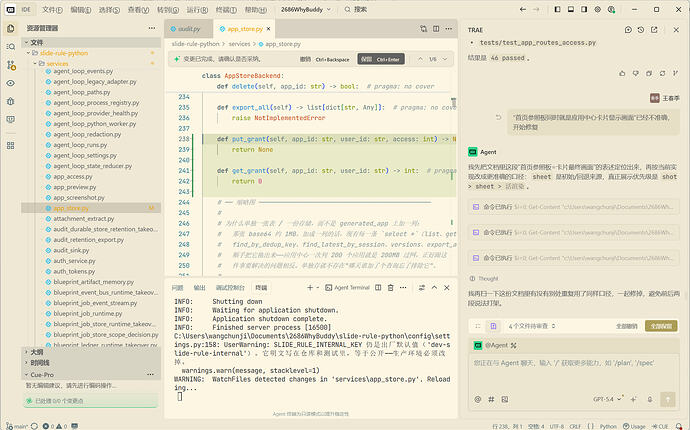This screenshot has height=430, width=690.
Task: Open auth_tokens.py in the file tree
Action: coord(74,272)
